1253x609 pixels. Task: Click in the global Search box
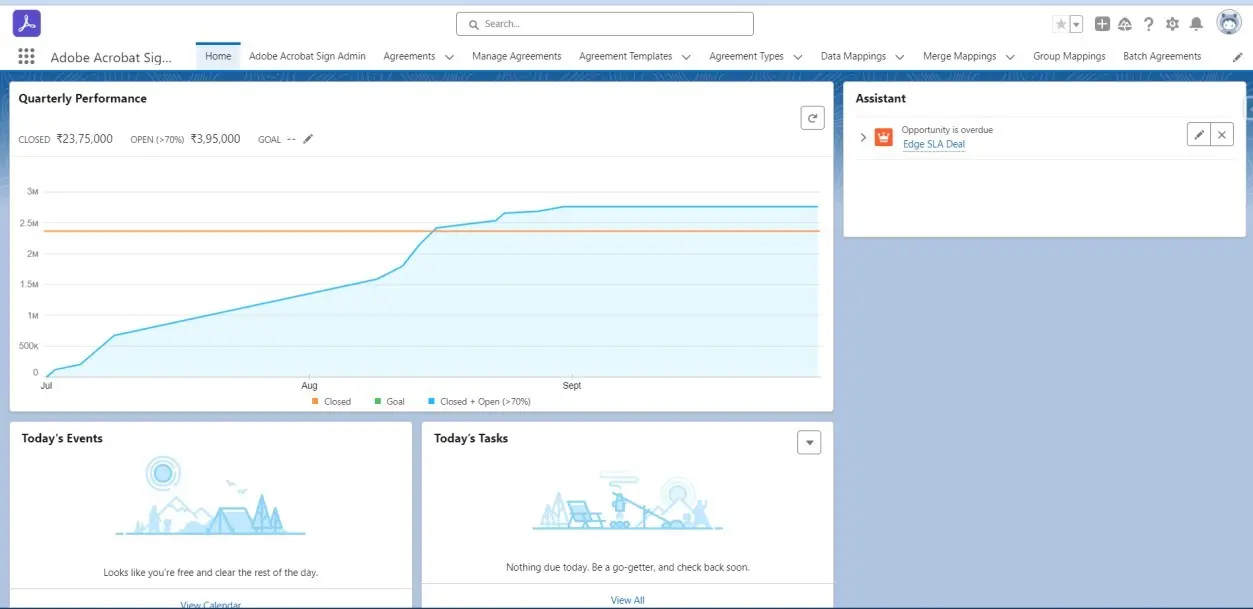click(604, 24)
